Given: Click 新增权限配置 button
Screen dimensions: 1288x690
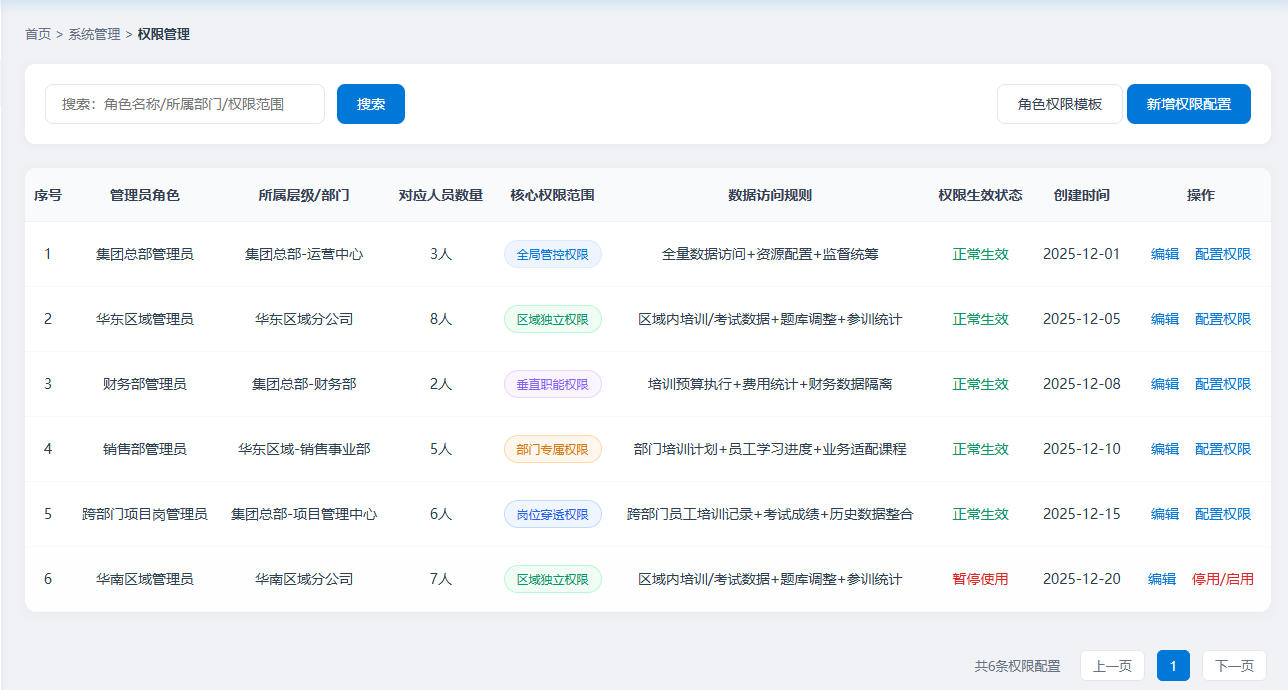Looking at the screenshot, I should tap(1188, 104).
